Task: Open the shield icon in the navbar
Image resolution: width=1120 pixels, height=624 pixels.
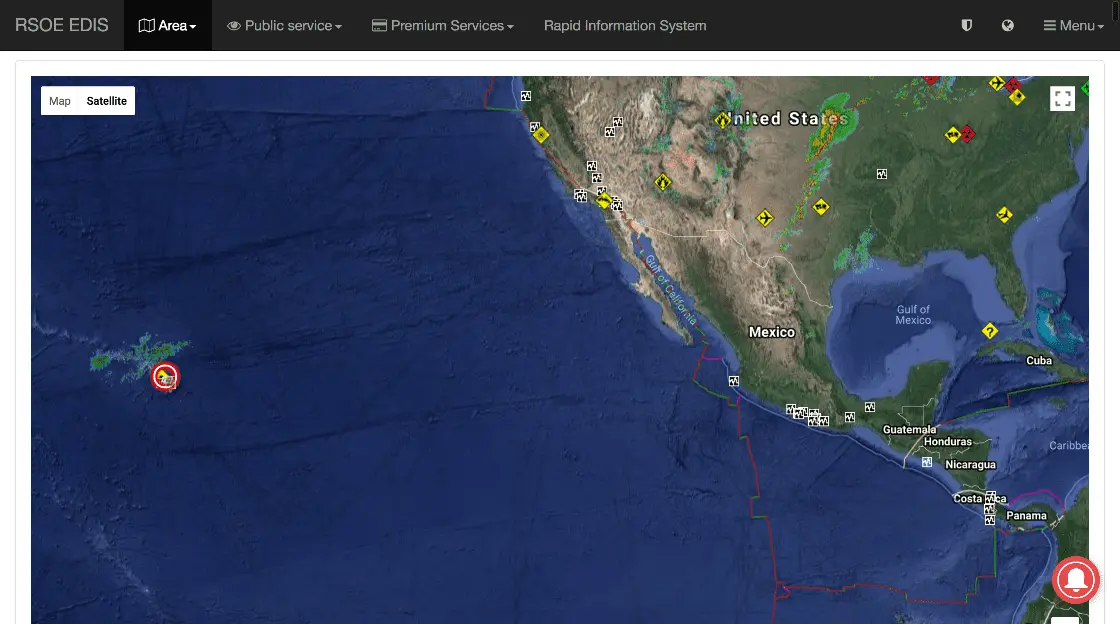Action: (x=966, y=26)
